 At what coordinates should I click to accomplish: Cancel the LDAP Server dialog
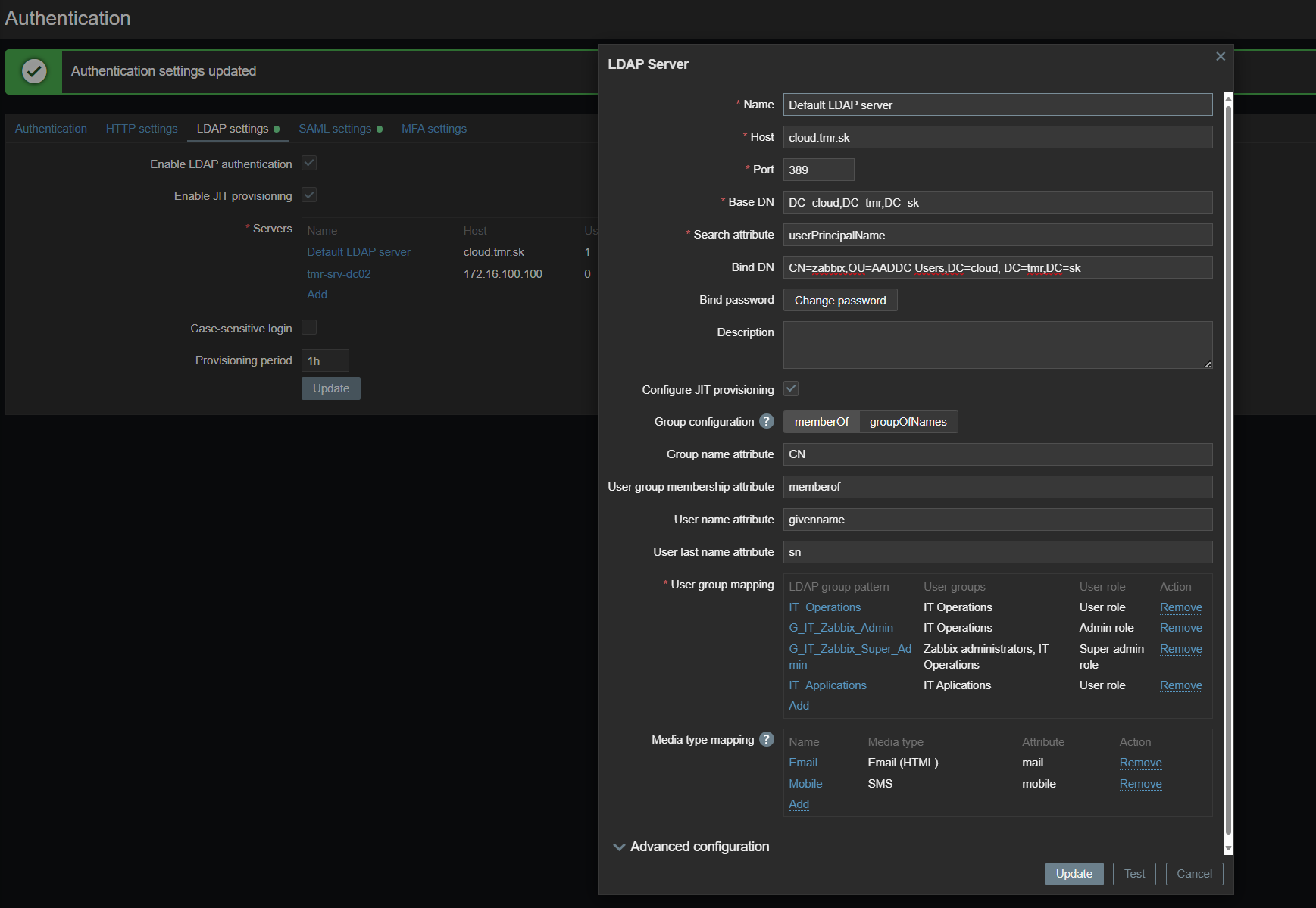click(1193, 874)
